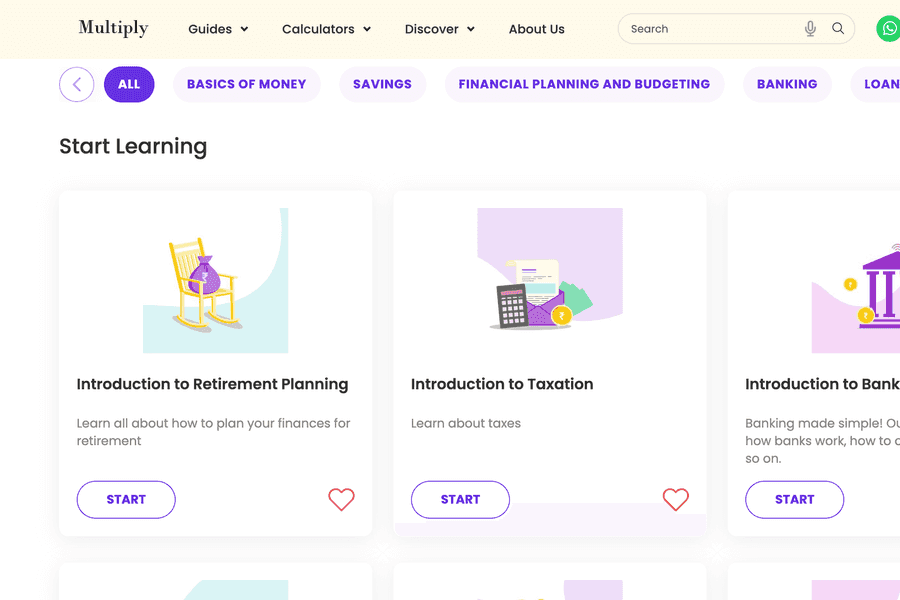Image resolution: width=900 pixels, height=600 pixels.
Task: Select the Financial Planning and Budgeting category
Action: point(584,85)
